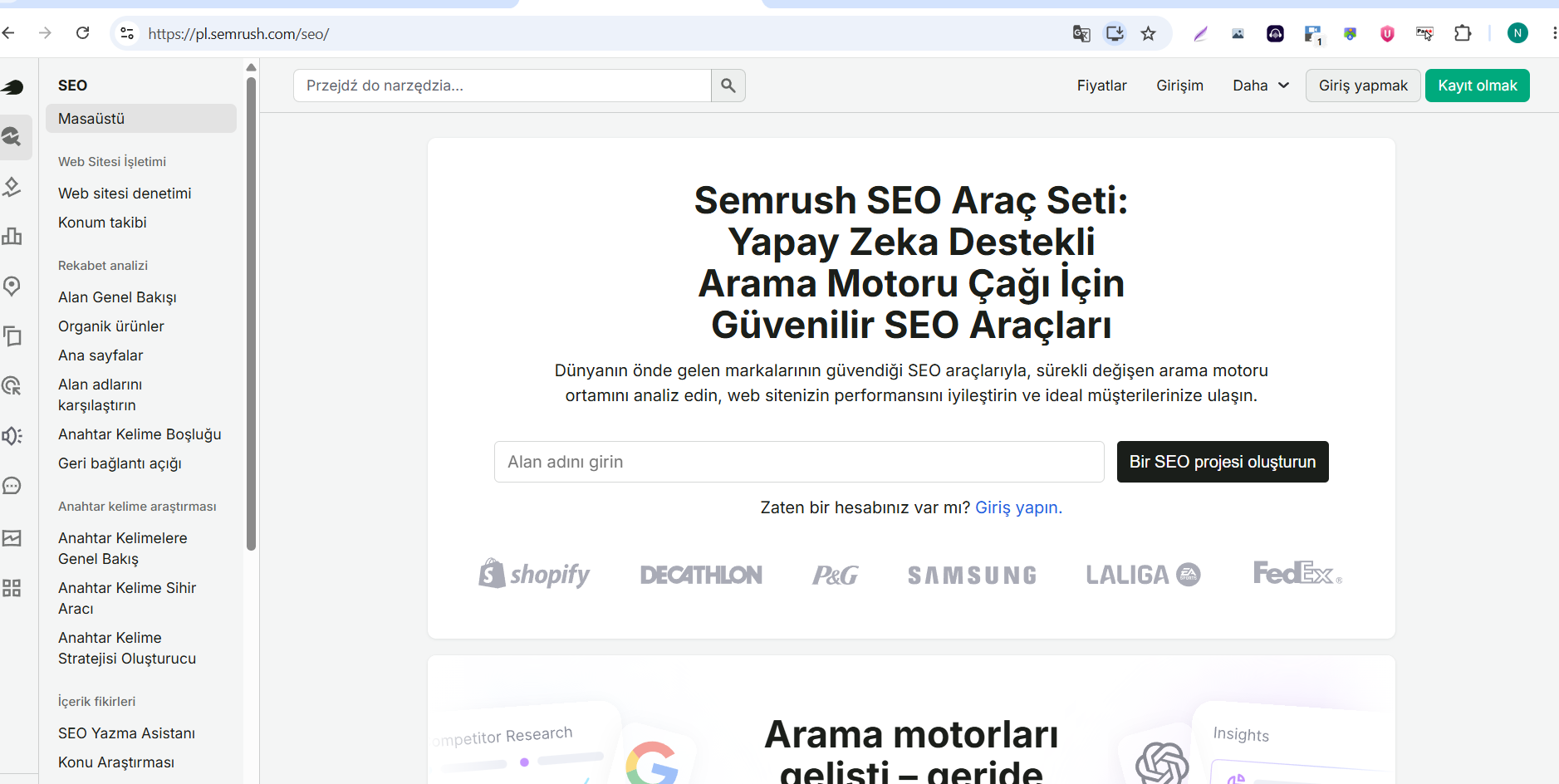1559x784 pixels.
Task: Open the chat bubble sidebar icon
Action: pos(12,486)
